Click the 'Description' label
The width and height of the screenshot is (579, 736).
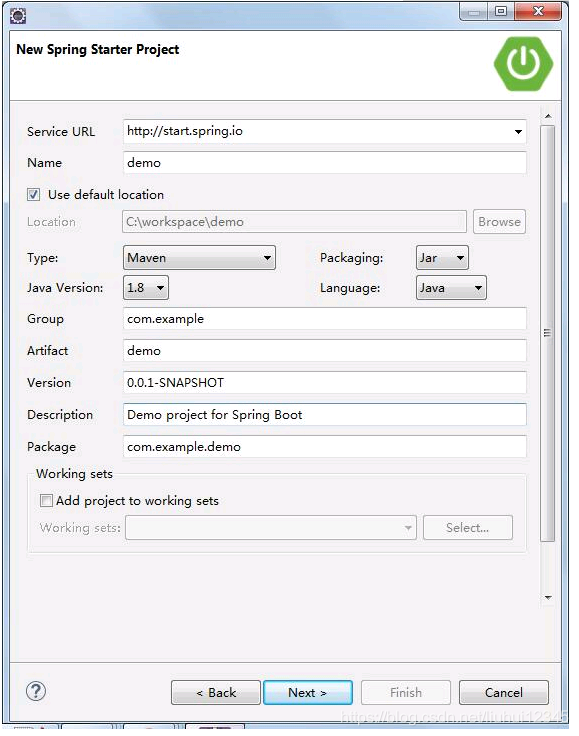[60, 414]
